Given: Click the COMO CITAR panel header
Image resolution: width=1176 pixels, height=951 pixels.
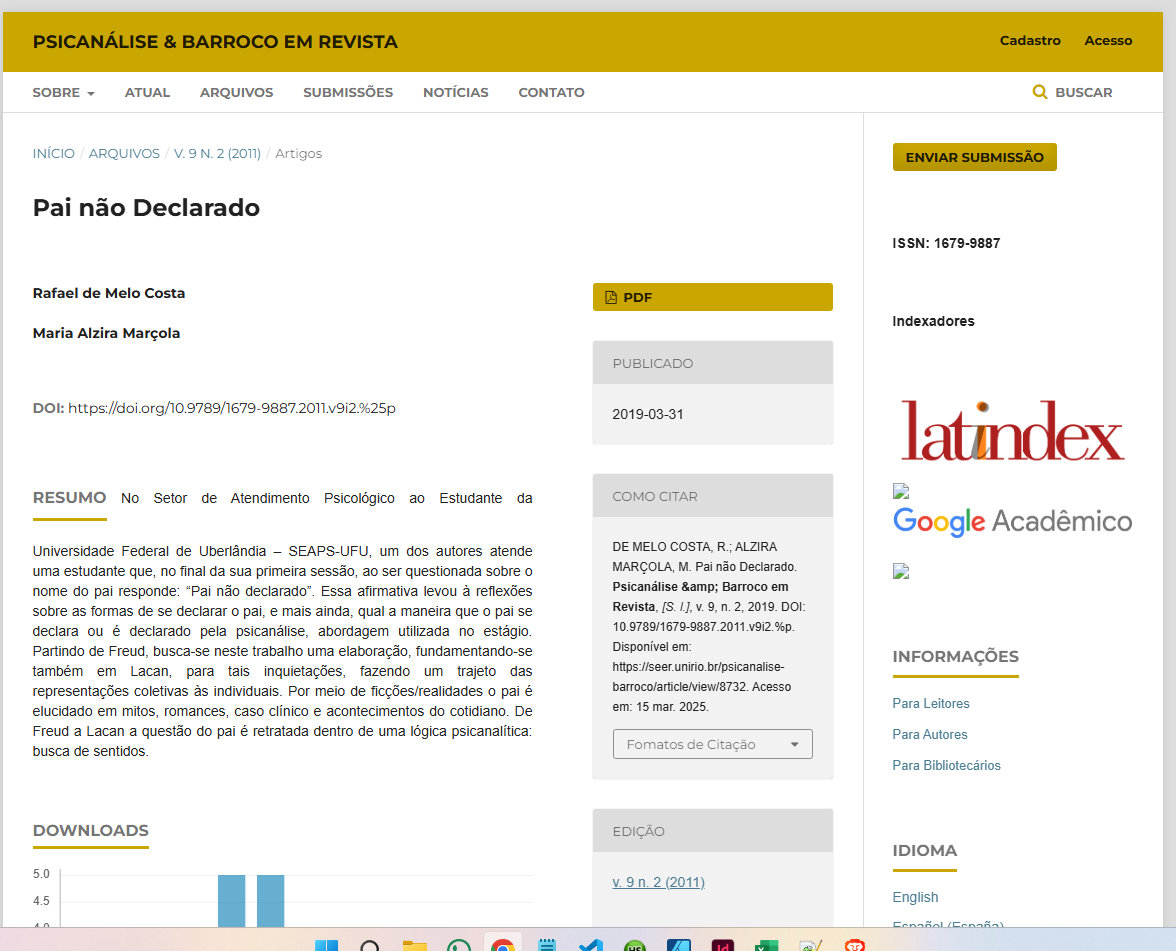Looking at the screenshot, I should [712, 496].
